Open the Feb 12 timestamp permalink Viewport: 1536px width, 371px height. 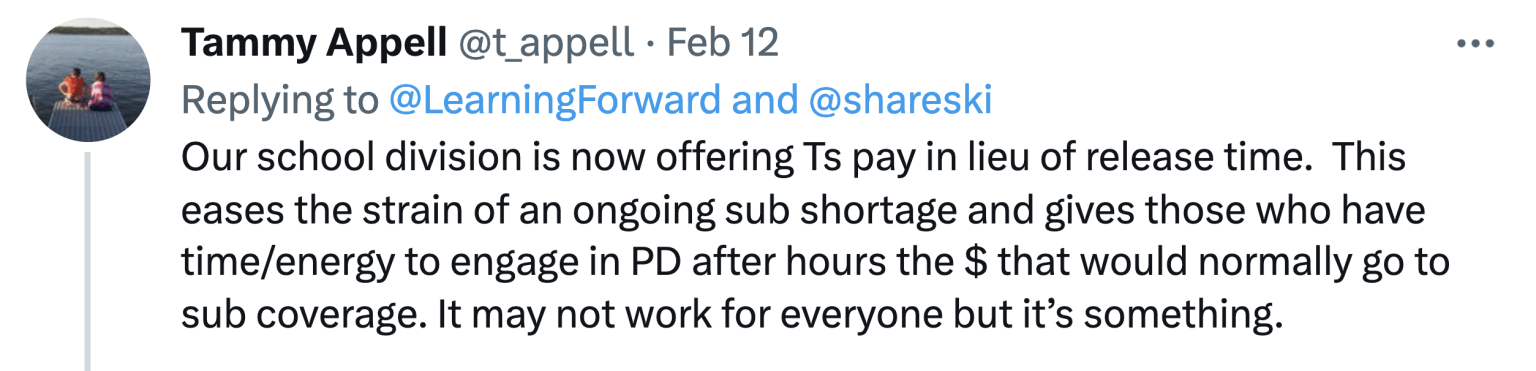(x=722, y=44)
